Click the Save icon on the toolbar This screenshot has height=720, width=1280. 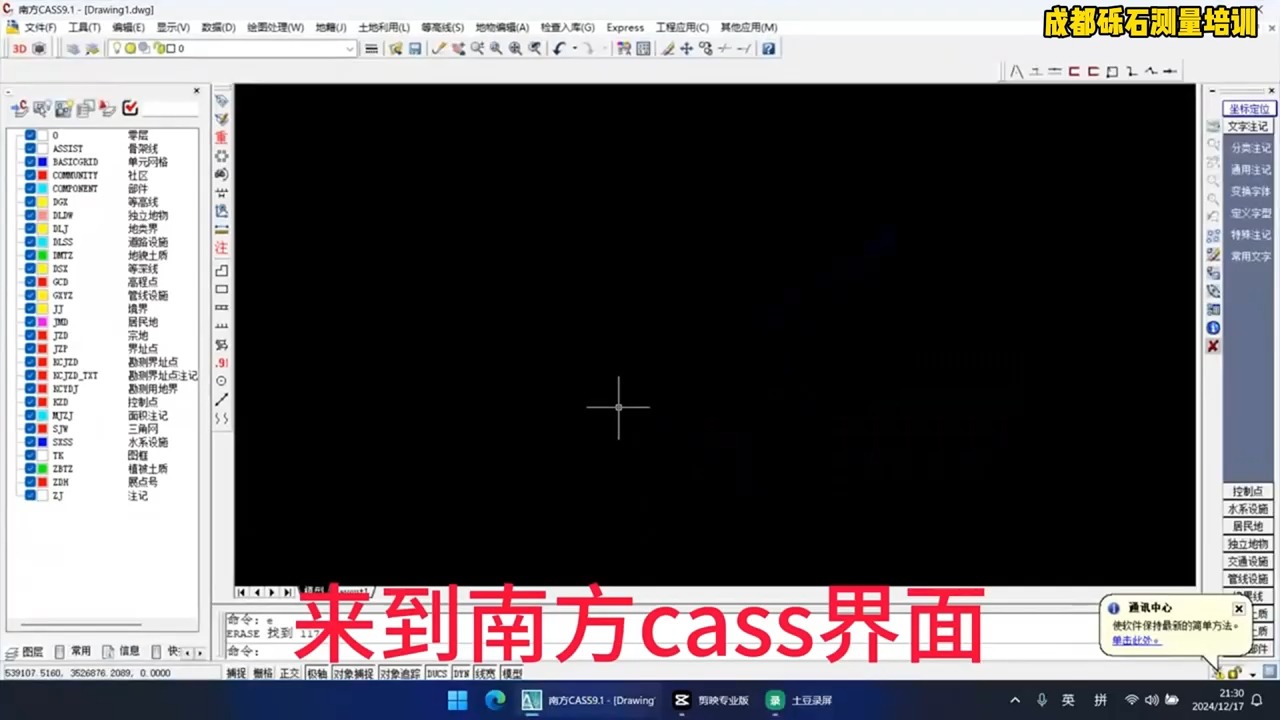tap(416, 48)
